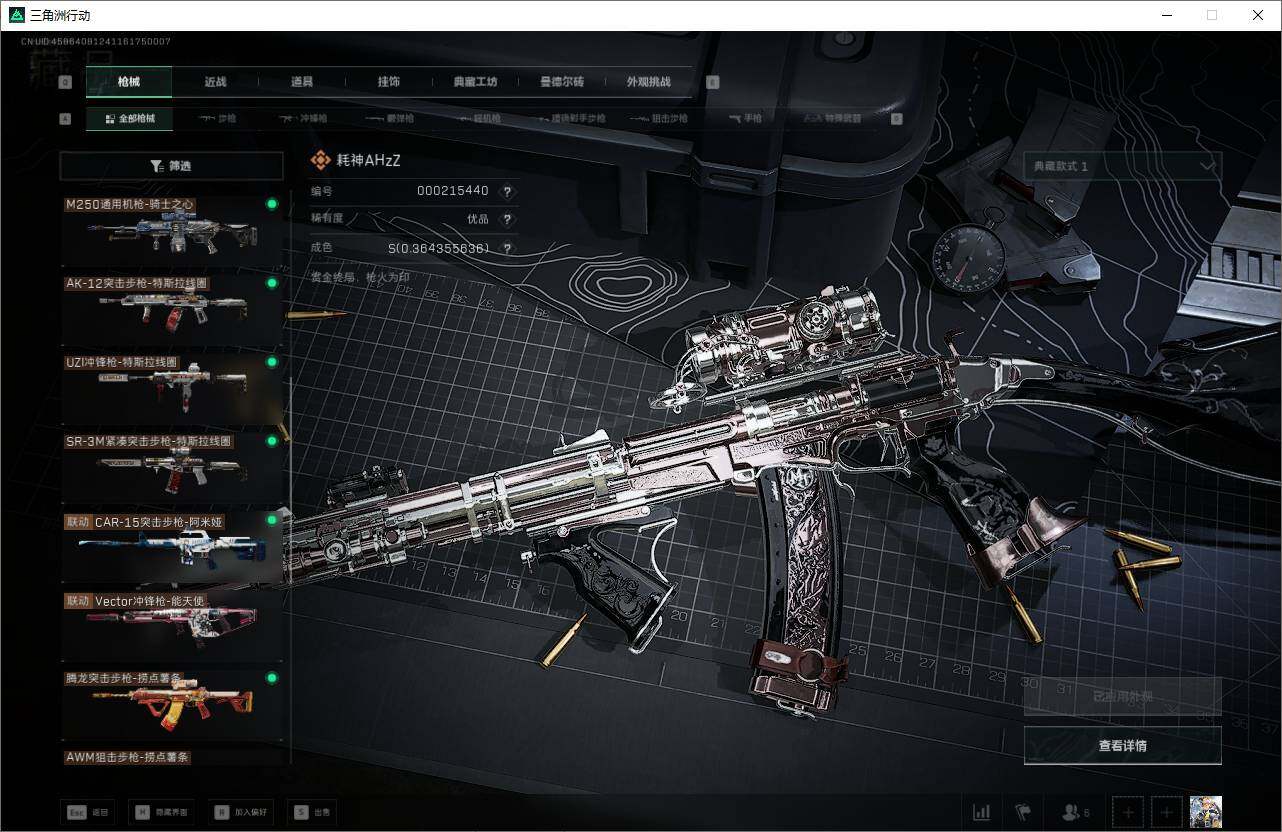Filter by 步枪 rifle category
1282x832 pixels.
tap(218, 118)
